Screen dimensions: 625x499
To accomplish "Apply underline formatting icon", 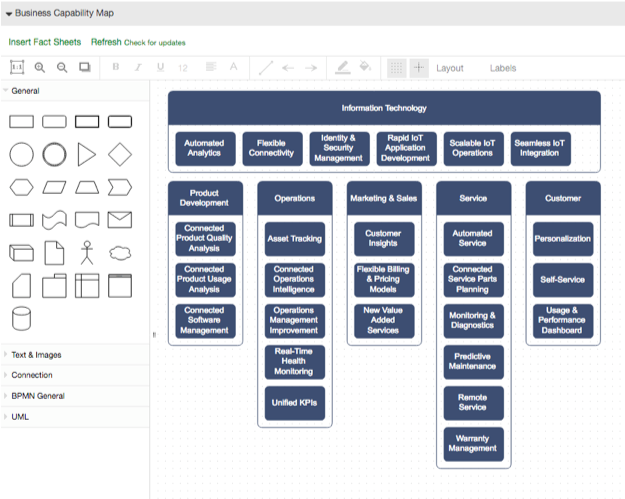I will [160, 67].
